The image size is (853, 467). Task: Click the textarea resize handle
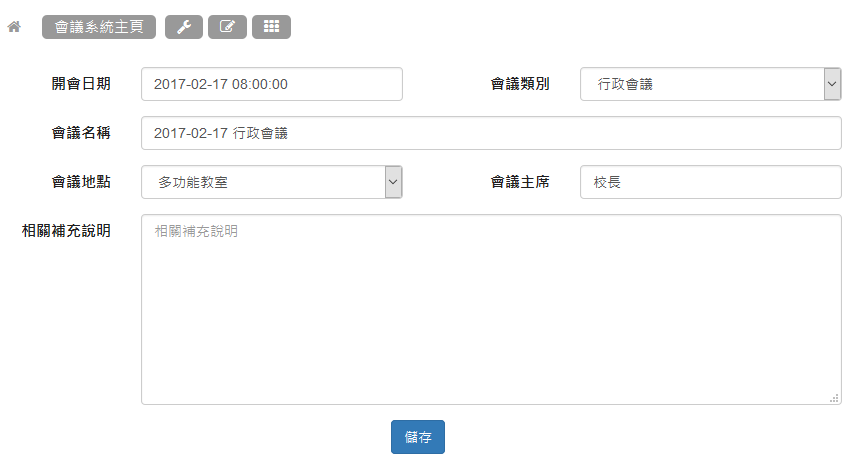click(x=834, y=398)
